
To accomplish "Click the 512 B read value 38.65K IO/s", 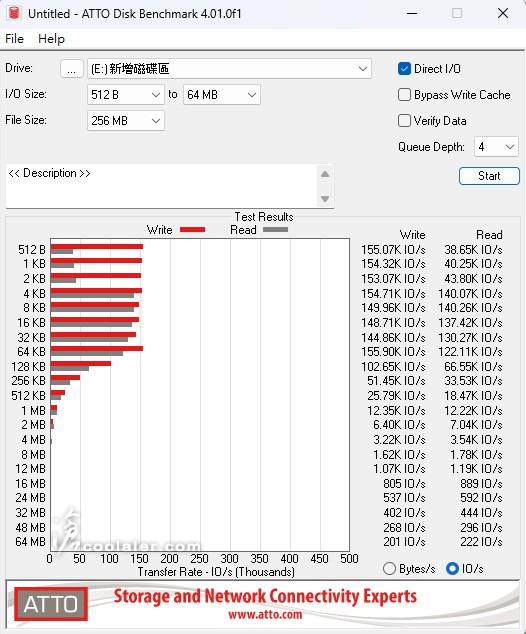I will click(x=473, y=249).
